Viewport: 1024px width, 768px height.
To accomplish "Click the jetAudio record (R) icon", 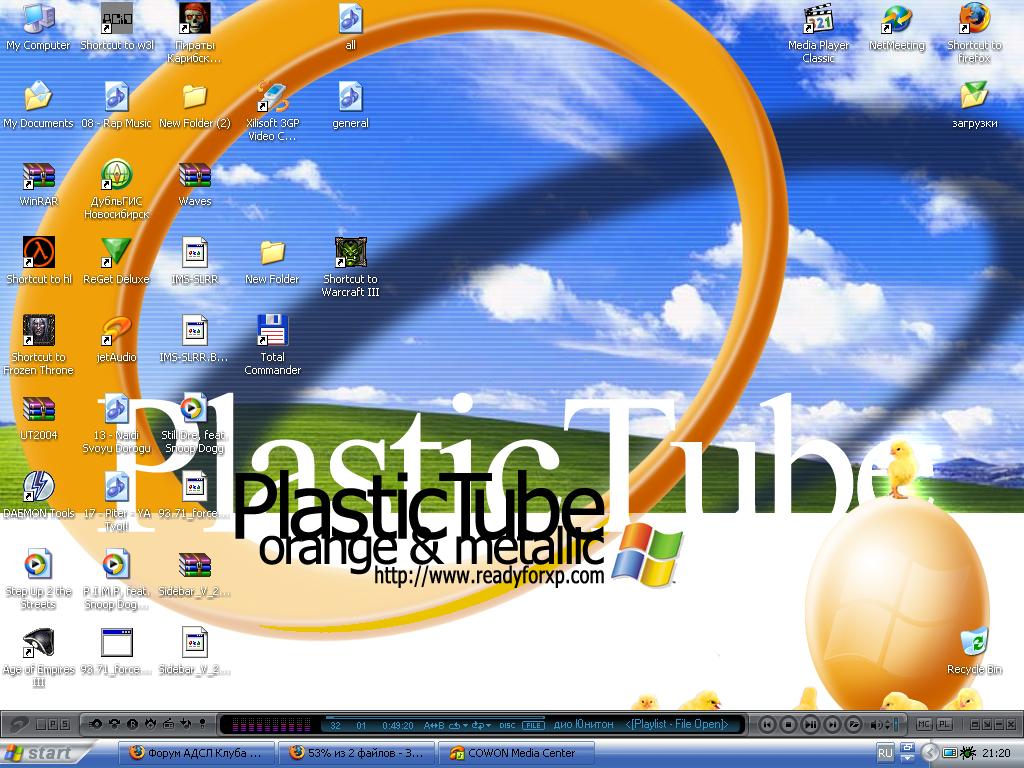I will (x=132, y=724).
